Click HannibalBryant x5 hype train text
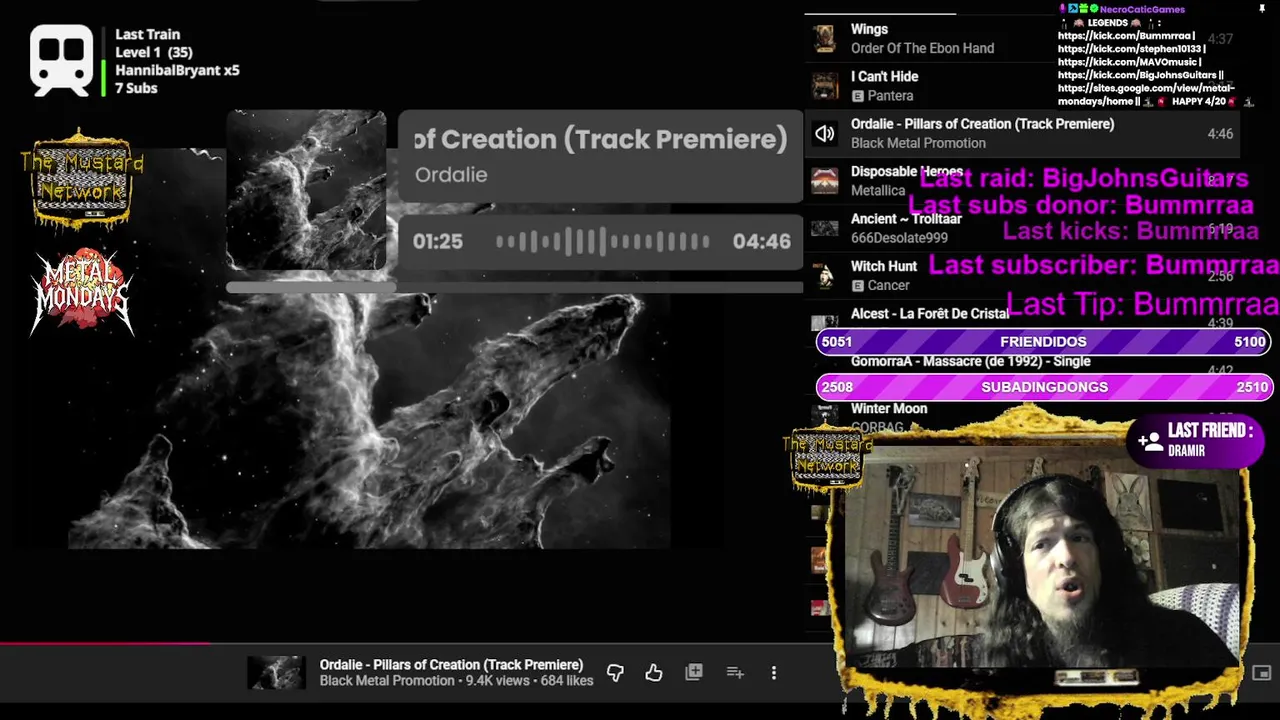This screenshot has height=720, width=1280. (x=177, y=70)
